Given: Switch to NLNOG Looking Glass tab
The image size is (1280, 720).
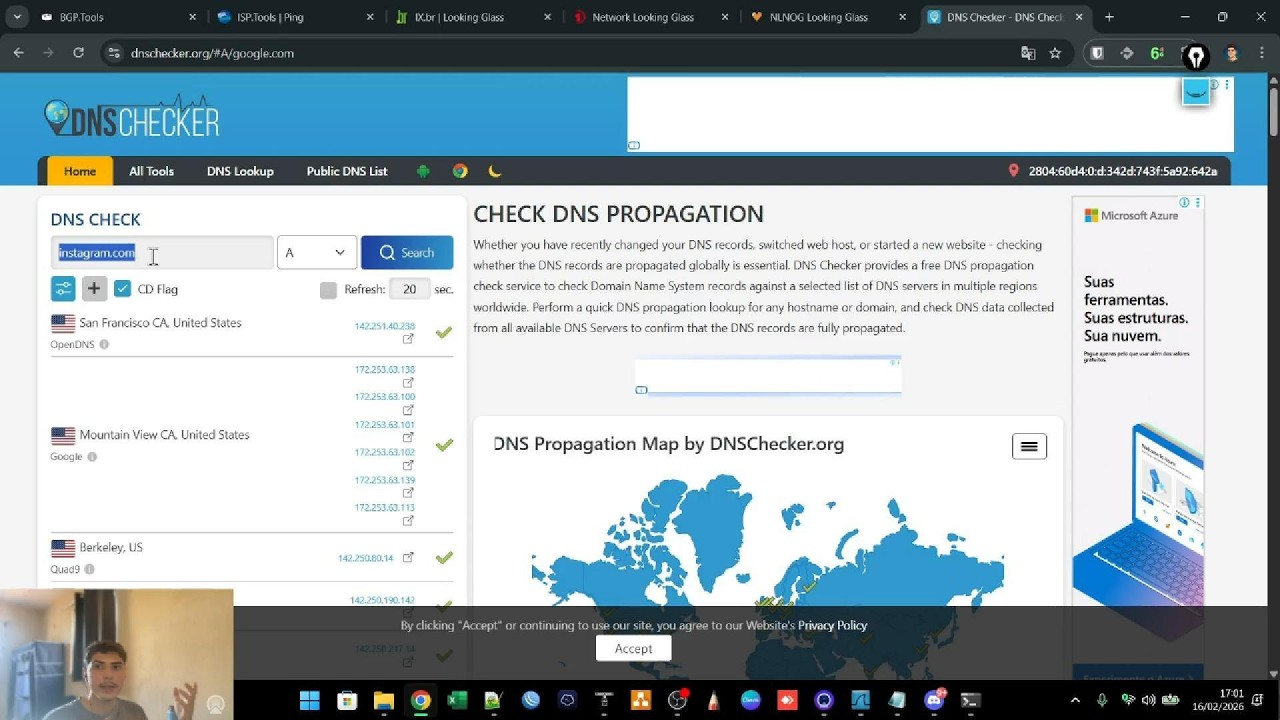Looking at the screenshot, I should 828,17.
